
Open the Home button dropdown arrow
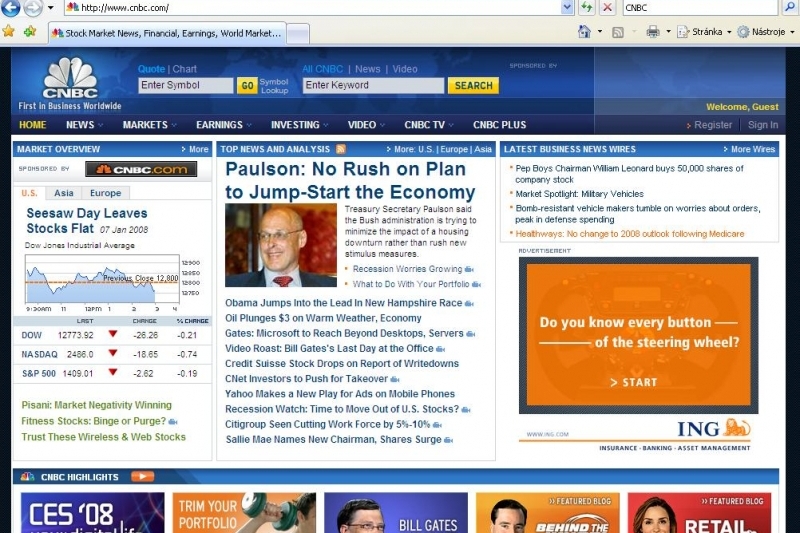(x=600, y=32)
